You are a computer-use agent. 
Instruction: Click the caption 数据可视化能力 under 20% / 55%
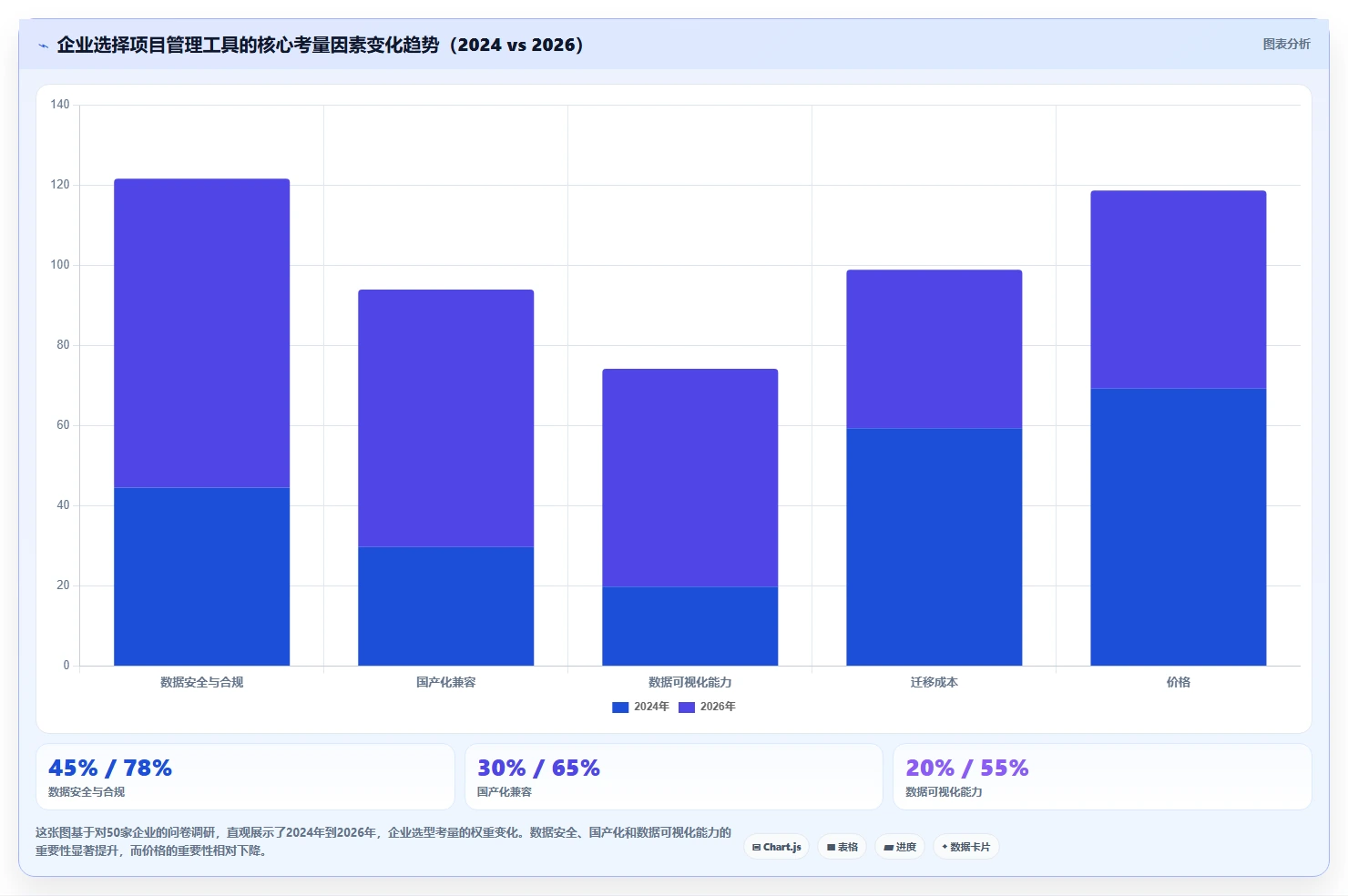point(944,792)
